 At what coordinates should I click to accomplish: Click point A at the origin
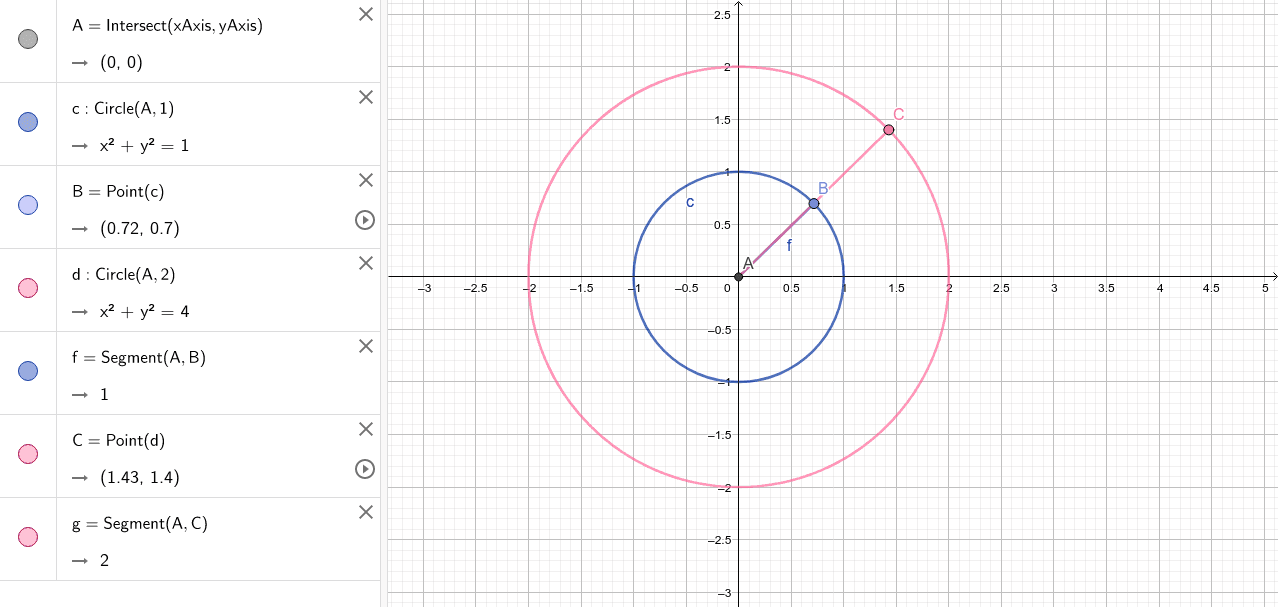740,276
